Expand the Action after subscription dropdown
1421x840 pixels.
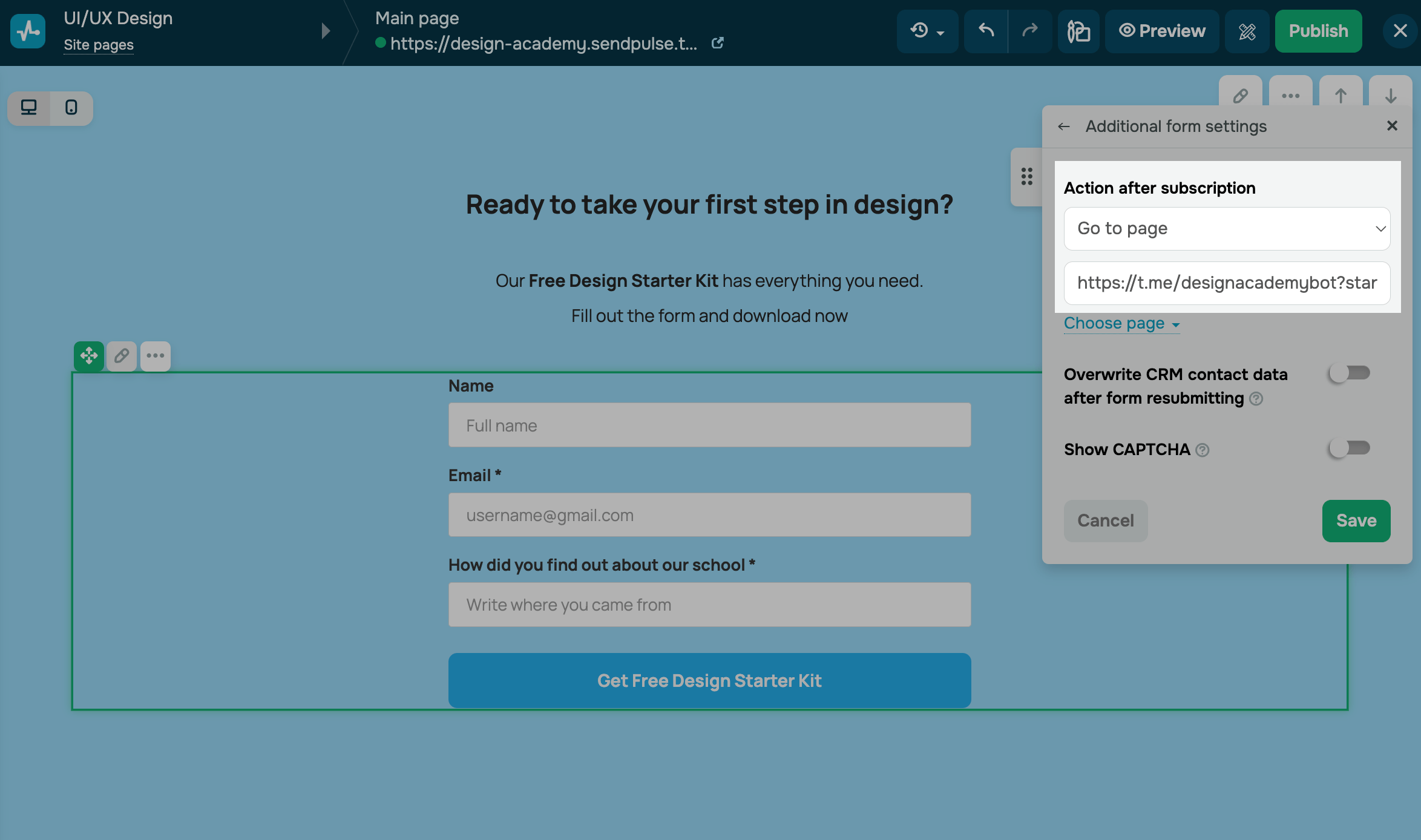1227,229
